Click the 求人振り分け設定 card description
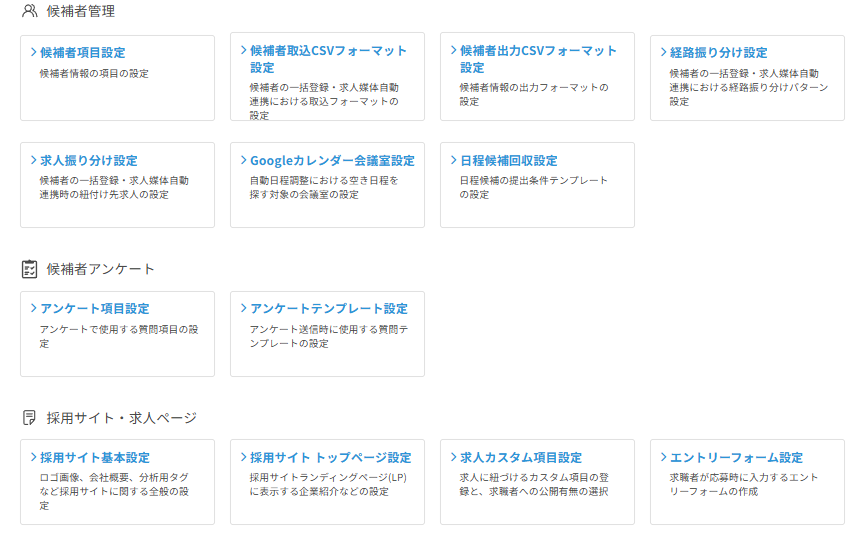 coord(114,187)
